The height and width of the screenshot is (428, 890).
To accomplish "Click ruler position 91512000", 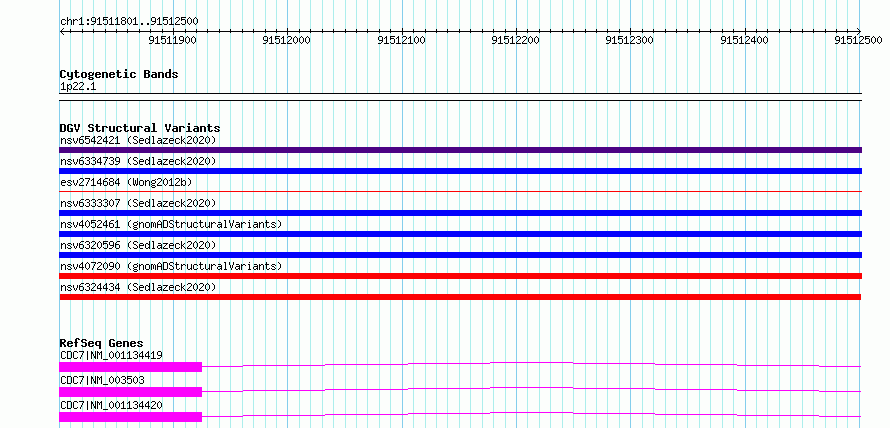I will click(x=288, y=40).
